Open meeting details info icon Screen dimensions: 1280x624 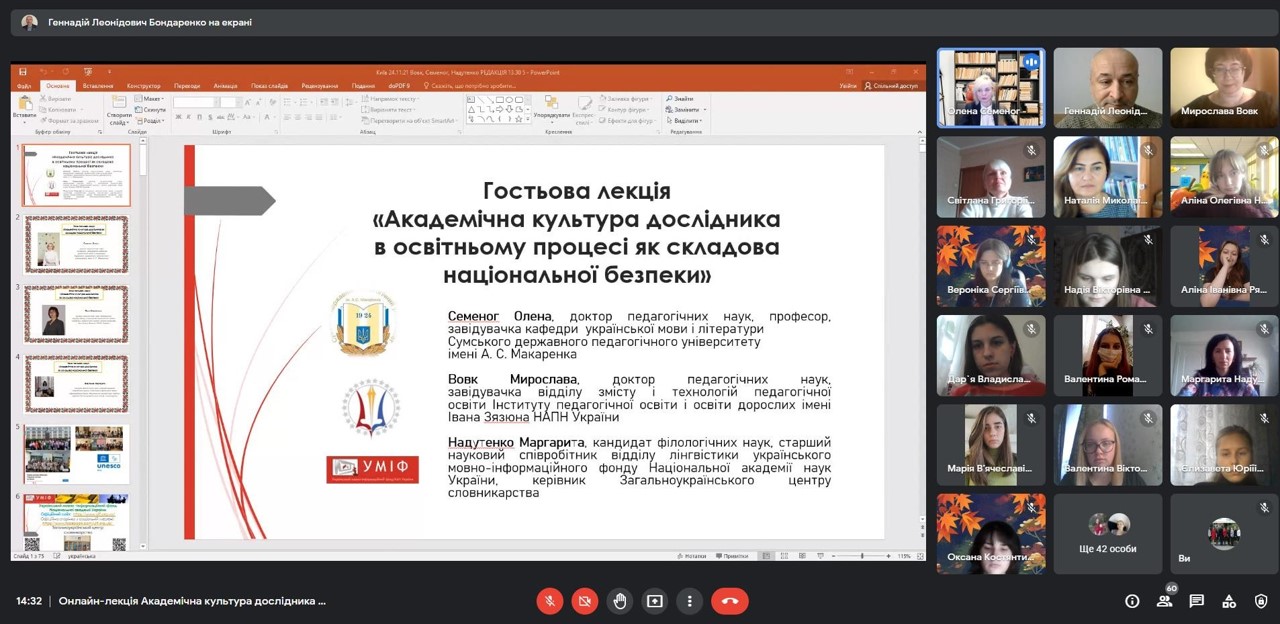click(x=1132, y=601)
